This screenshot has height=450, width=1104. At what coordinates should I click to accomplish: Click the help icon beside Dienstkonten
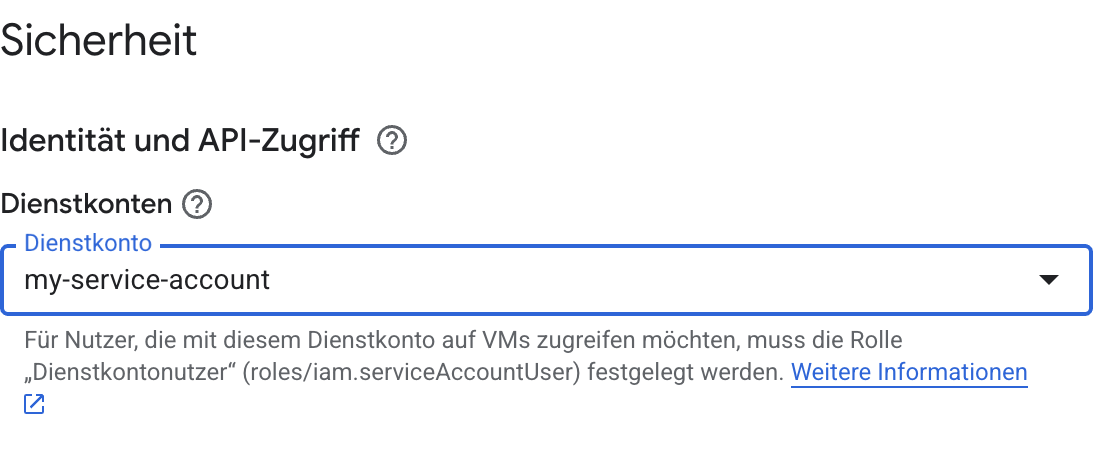[197, 205]
